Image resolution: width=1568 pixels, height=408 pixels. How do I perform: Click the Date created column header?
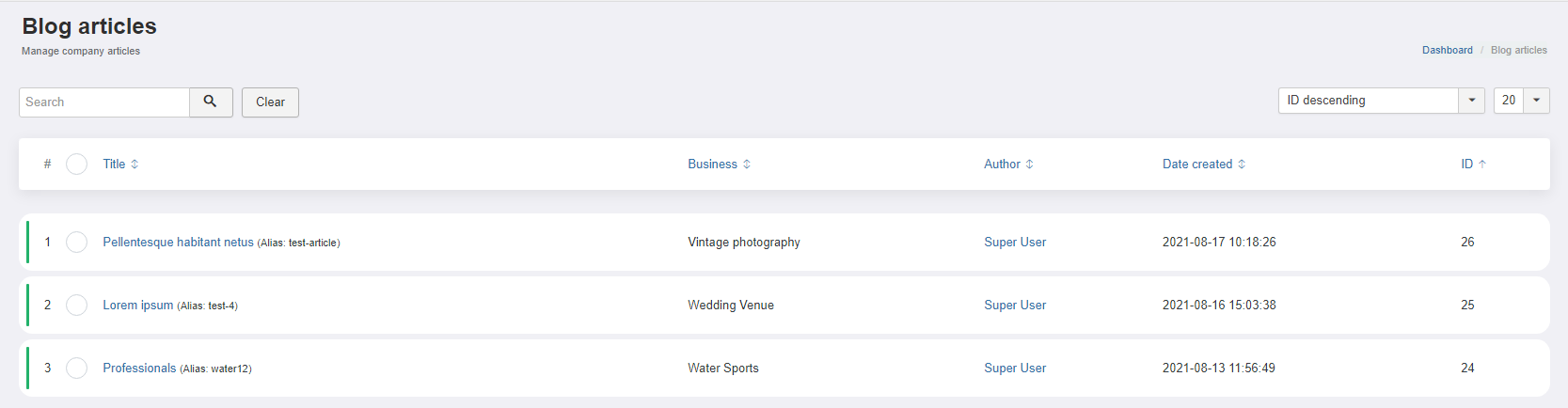(1196, 164)
